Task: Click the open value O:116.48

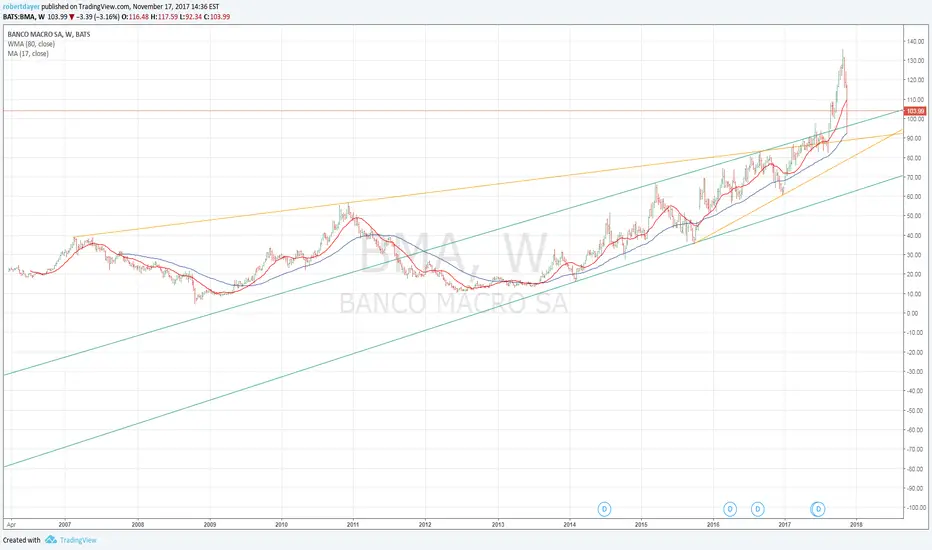Action: 136,17
